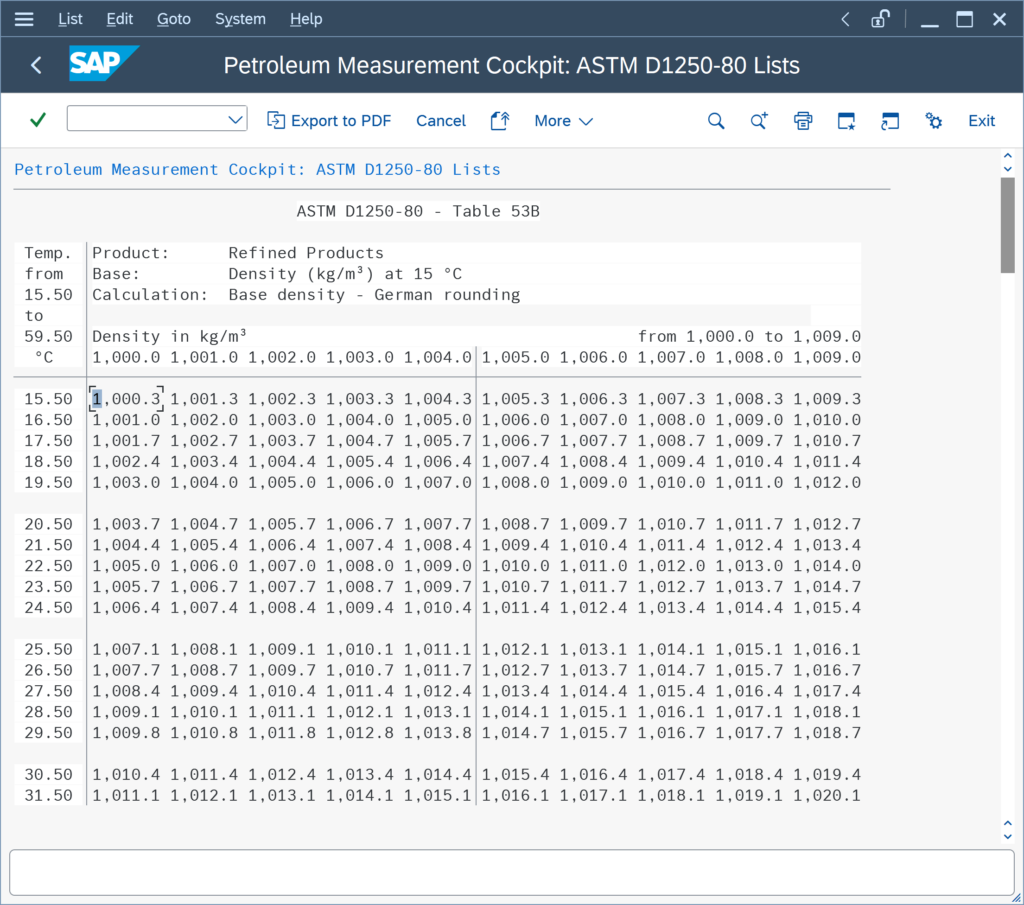1024x905 pixels.
Task: Open the Goto menu
Action: tap(174, 19)
